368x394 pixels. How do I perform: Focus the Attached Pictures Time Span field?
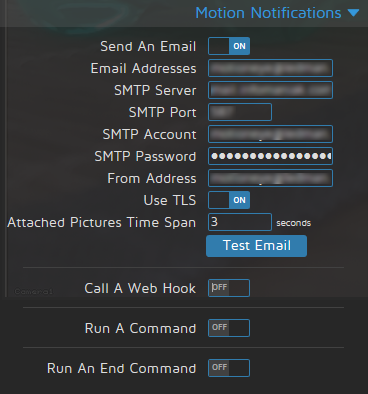click(240, 222)
